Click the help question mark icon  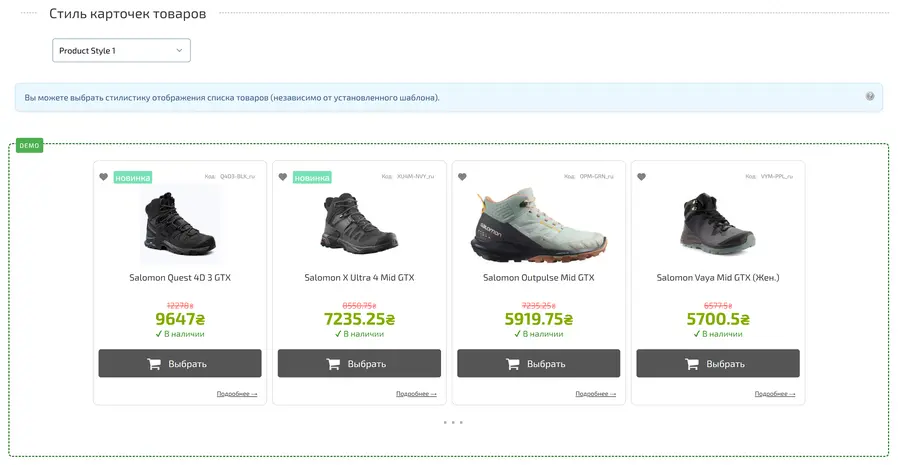pos(870,96)
